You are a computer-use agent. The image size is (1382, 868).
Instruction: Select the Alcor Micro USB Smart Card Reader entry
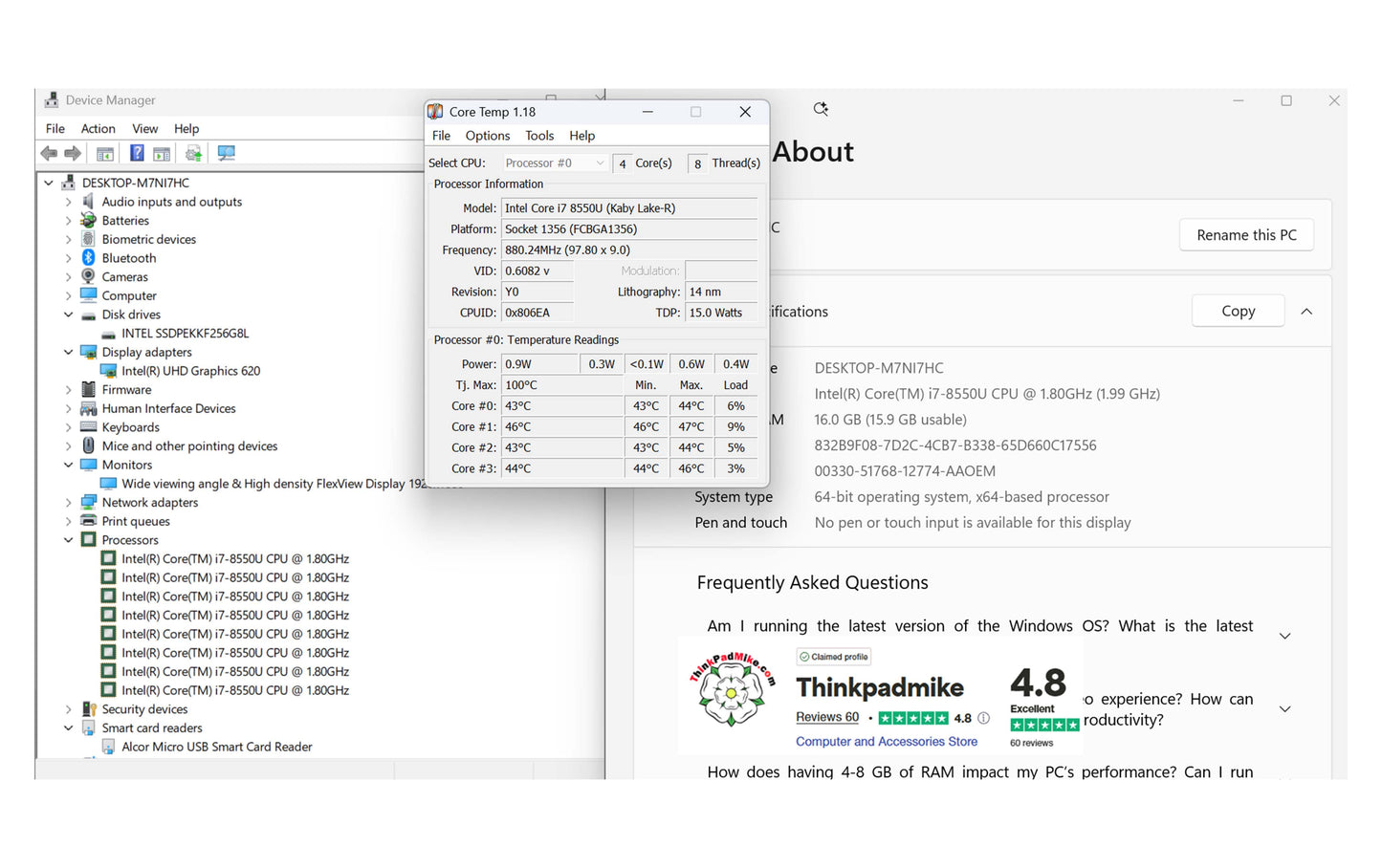pos(216,747)
